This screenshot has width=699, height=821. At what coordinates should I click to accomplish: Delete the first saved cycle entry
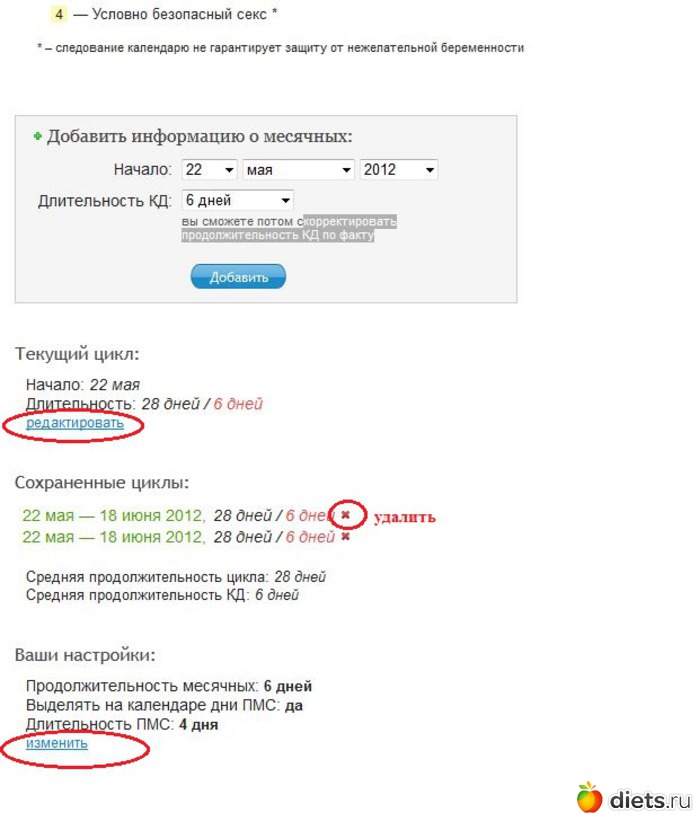point(345,515)
